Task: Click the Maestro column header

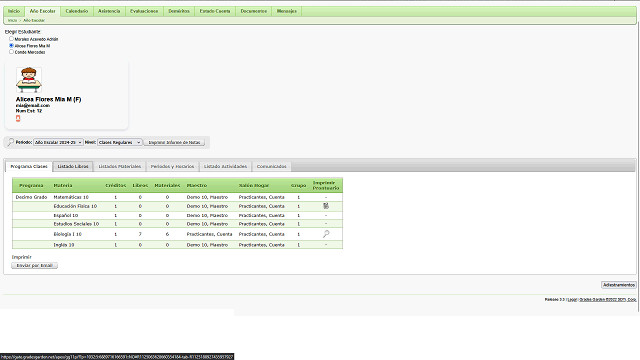Action: tap(197, 185)
